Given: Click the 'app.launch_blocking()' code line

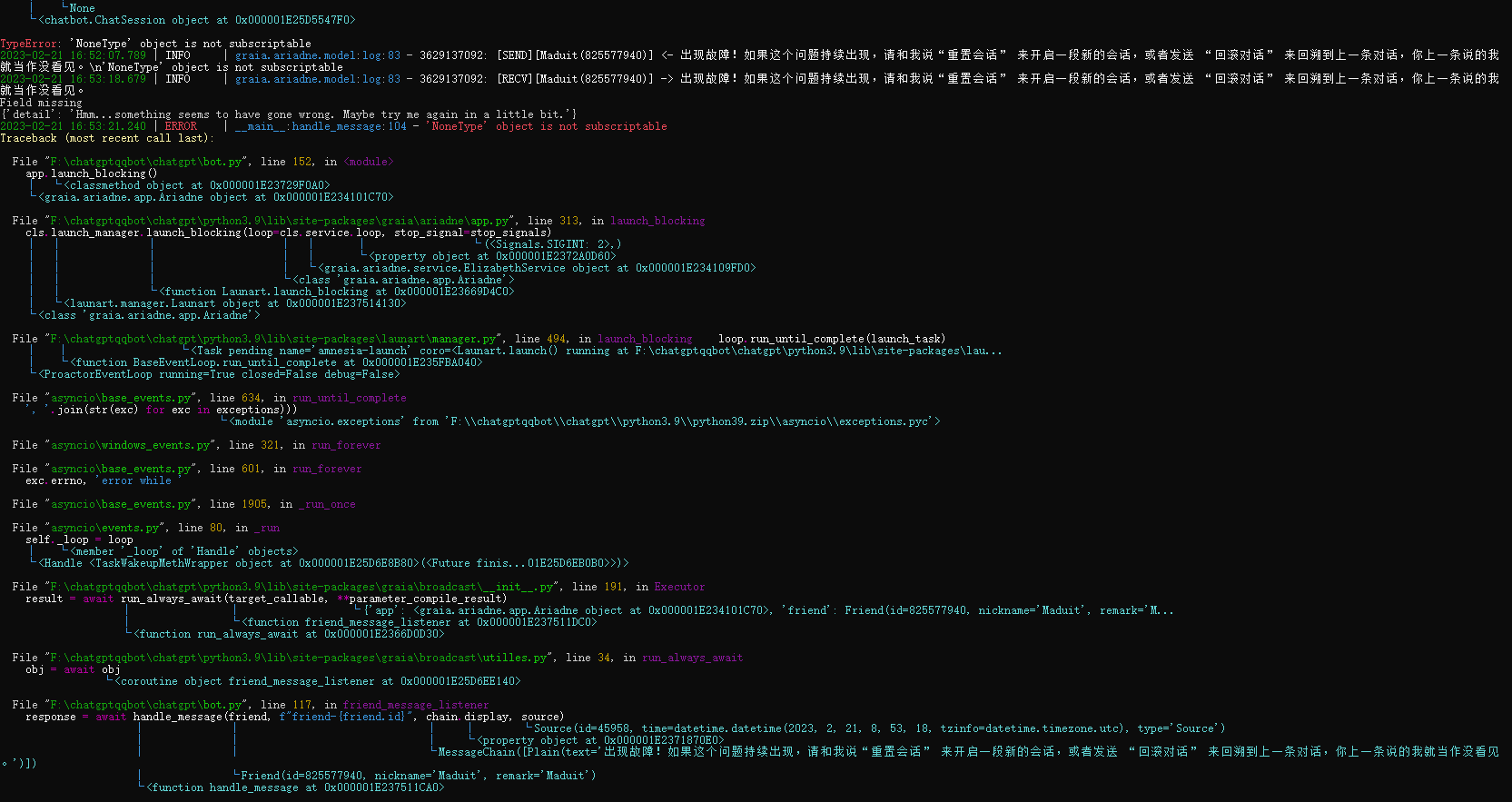Looking at the screenshot, I should pos(92,173).
